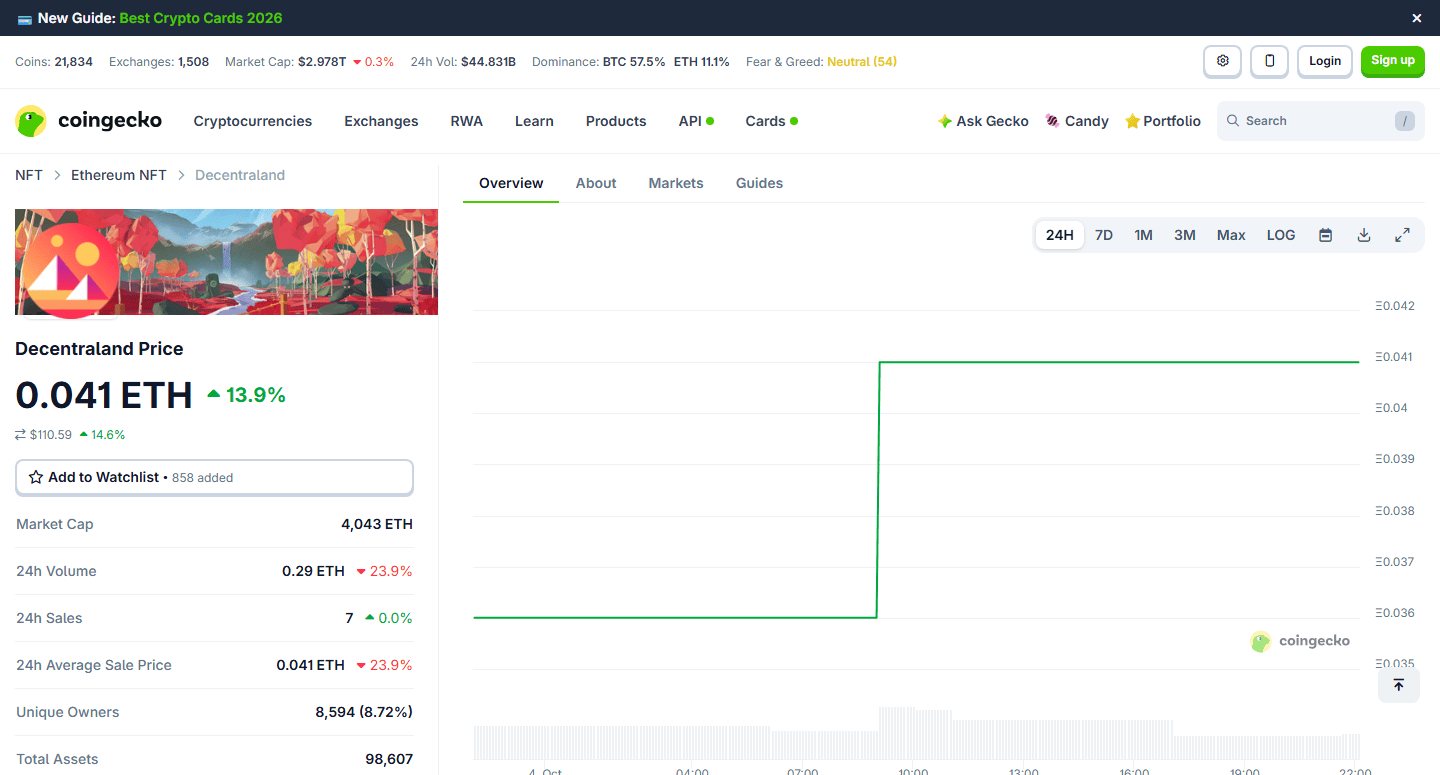Go to Ethereum NFT breadcrumb

[x=119, y=175]
